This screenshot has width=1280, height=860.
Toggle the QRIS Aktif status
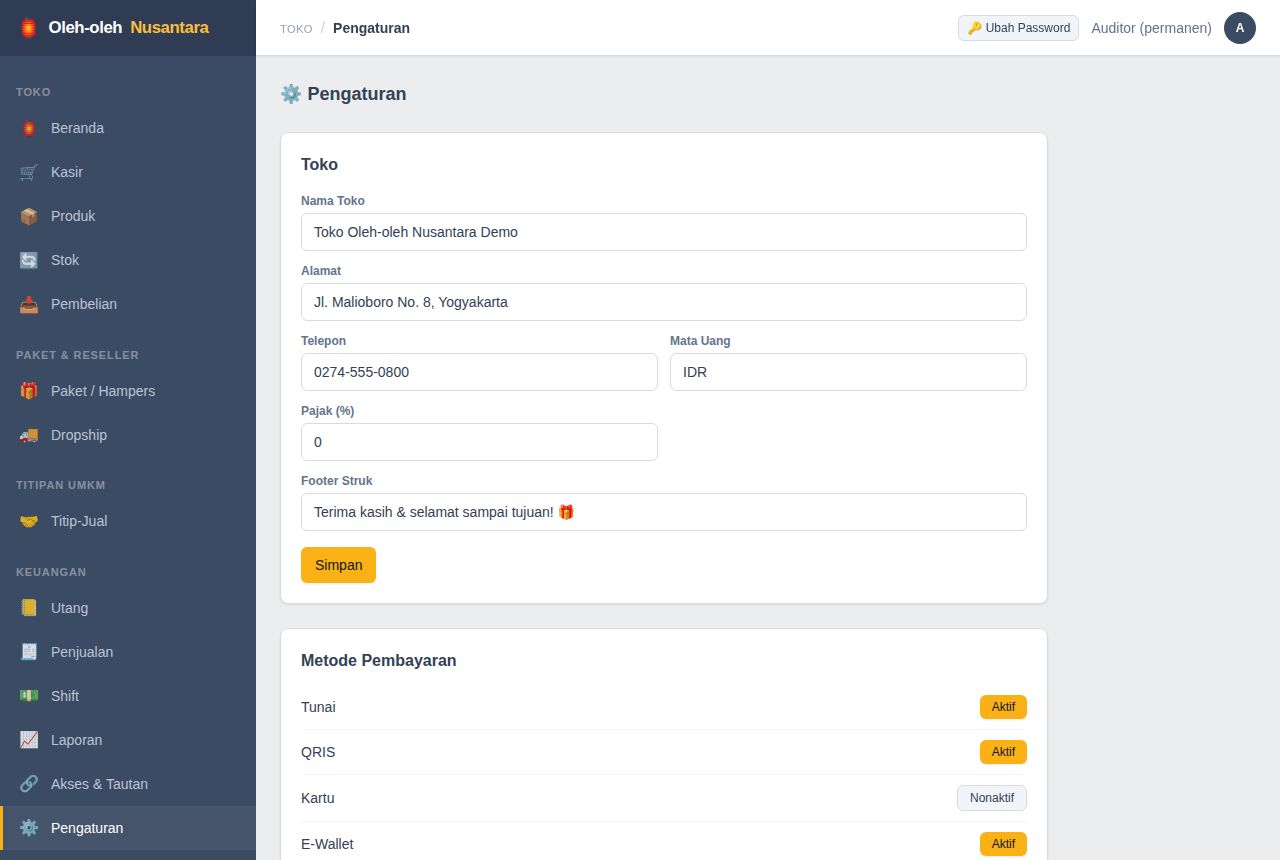[x=1003, y=752]
